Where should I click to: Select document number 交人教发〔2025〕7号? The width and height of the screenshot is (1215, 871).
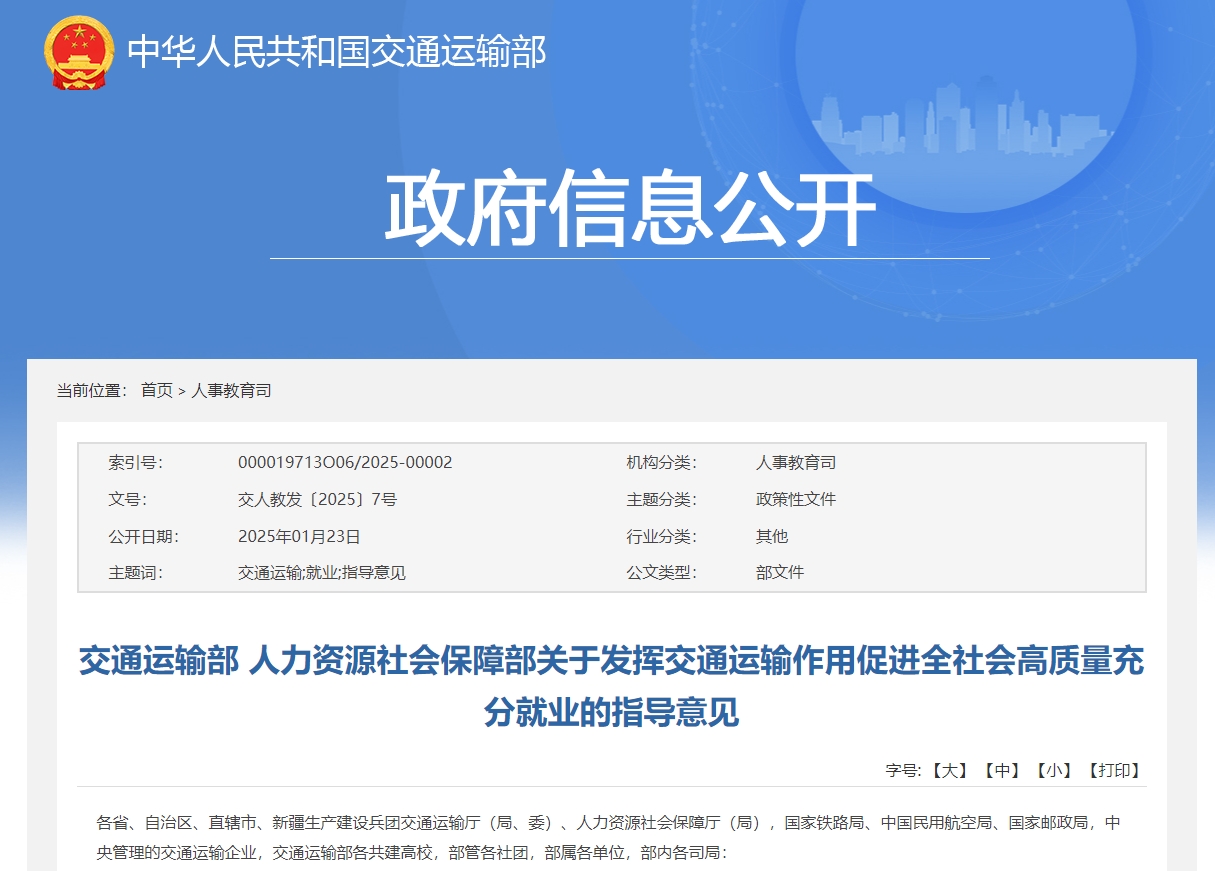[317, 499]
